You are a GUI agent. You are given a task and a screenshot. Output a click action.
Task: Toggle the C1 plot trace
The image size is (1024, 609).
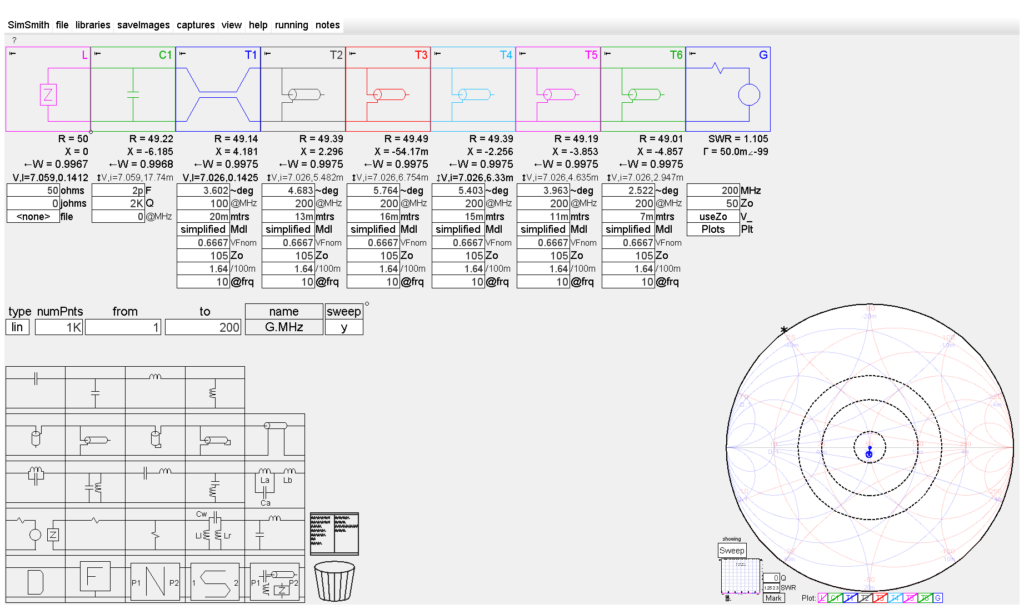(835, 598)
